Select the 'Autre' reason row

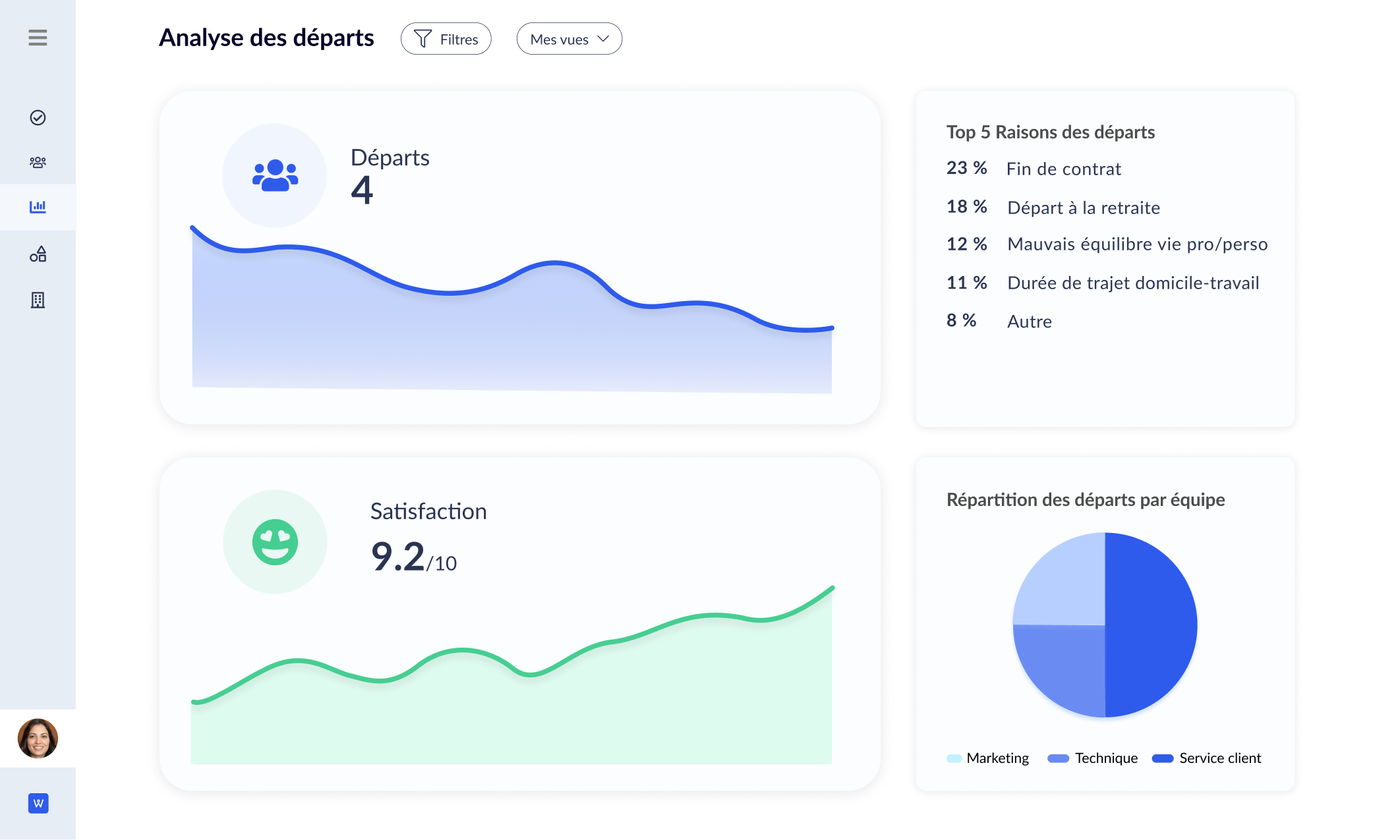[x=999, y=321]
